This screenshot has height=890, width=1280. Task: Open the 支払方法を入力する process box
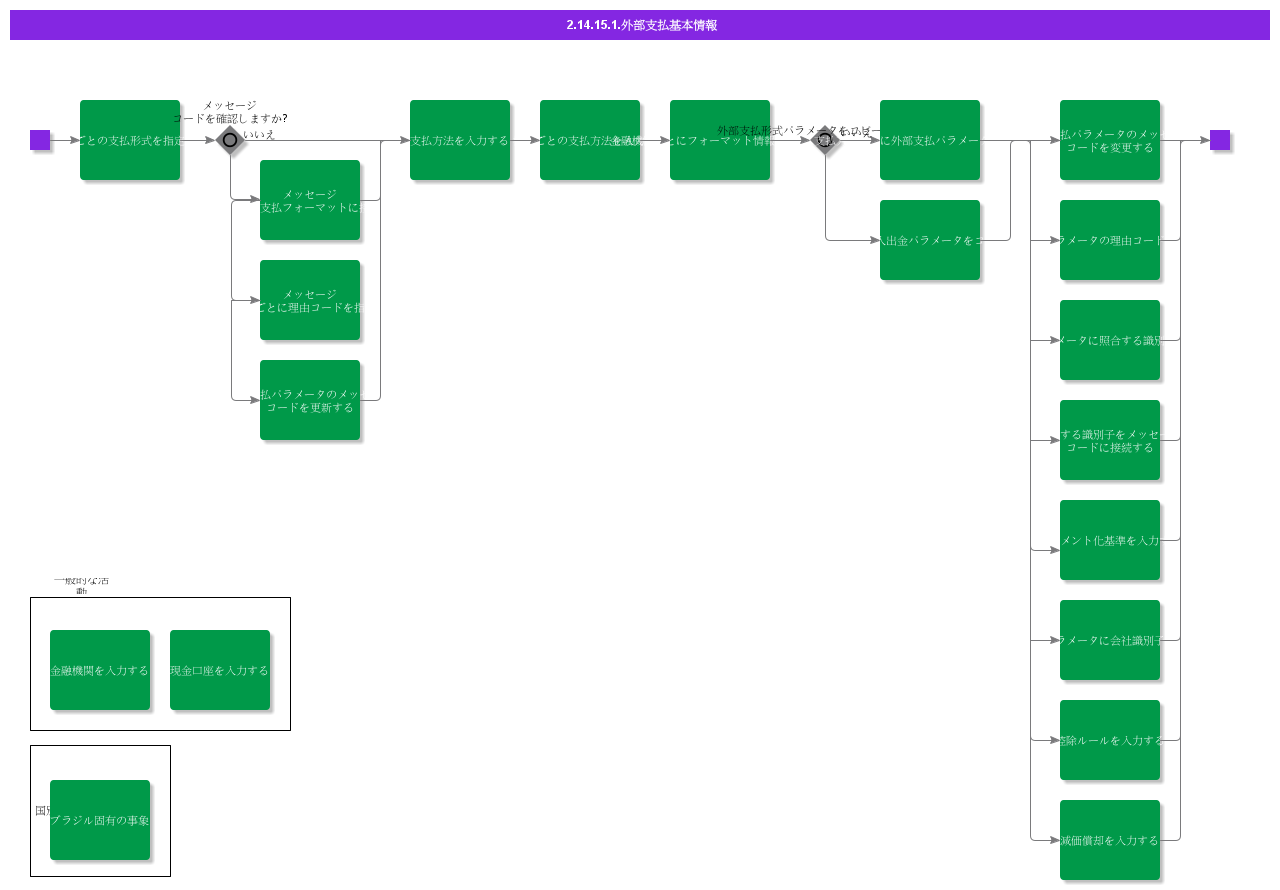click(460, 140)
